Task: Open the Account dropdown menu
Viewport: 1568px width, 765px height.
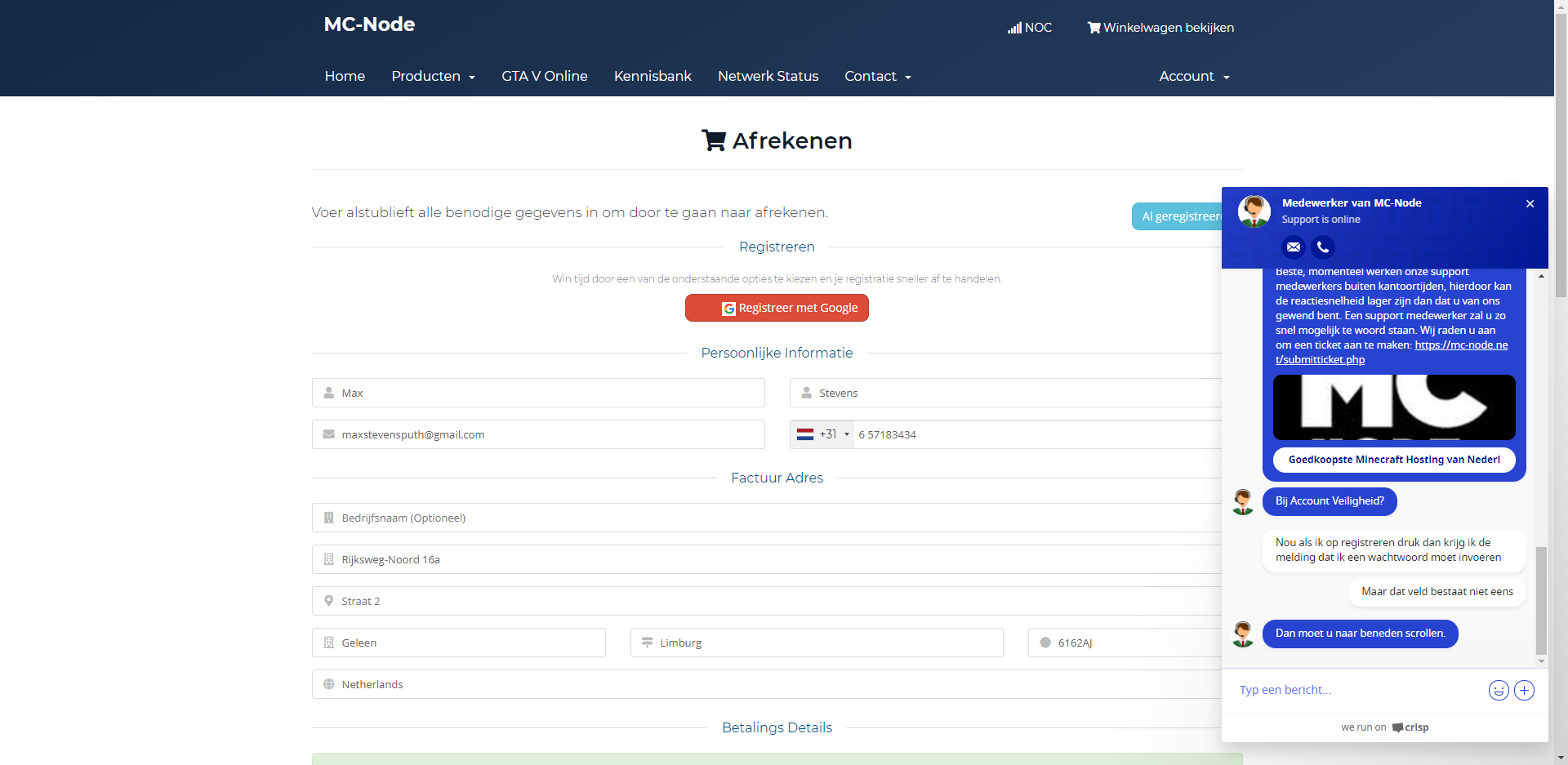Action: [x=1194, y=76]
